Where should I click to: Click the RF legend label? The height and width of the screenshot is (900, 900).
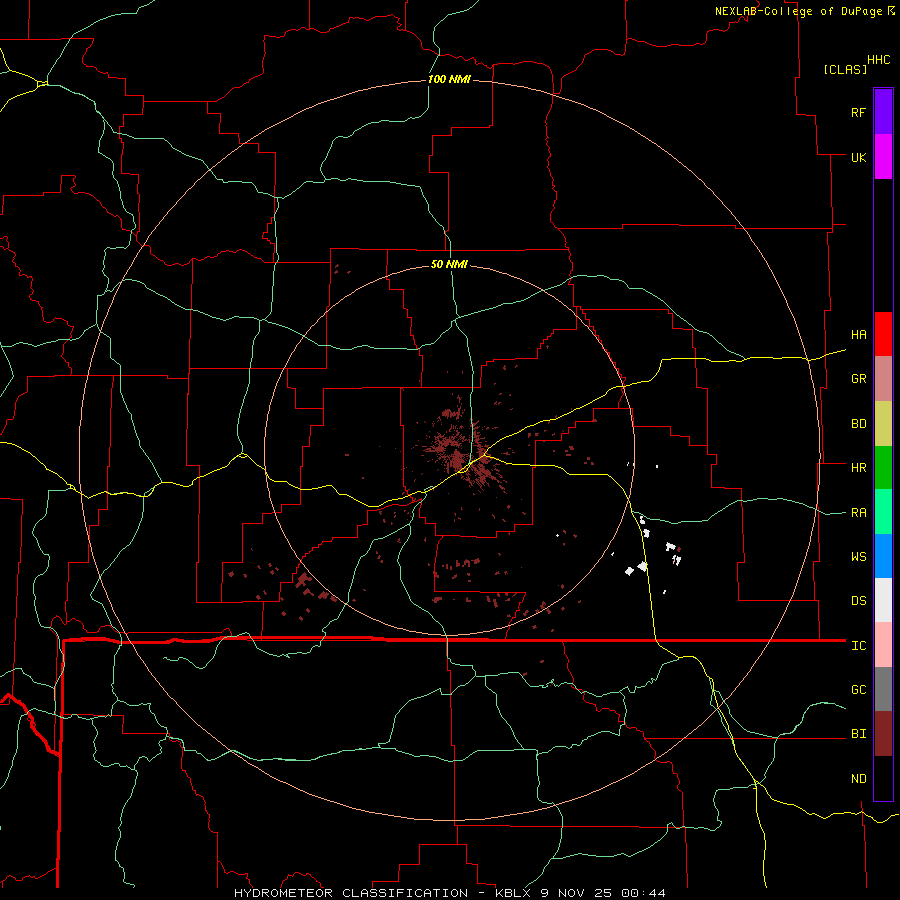pos(858,112)
